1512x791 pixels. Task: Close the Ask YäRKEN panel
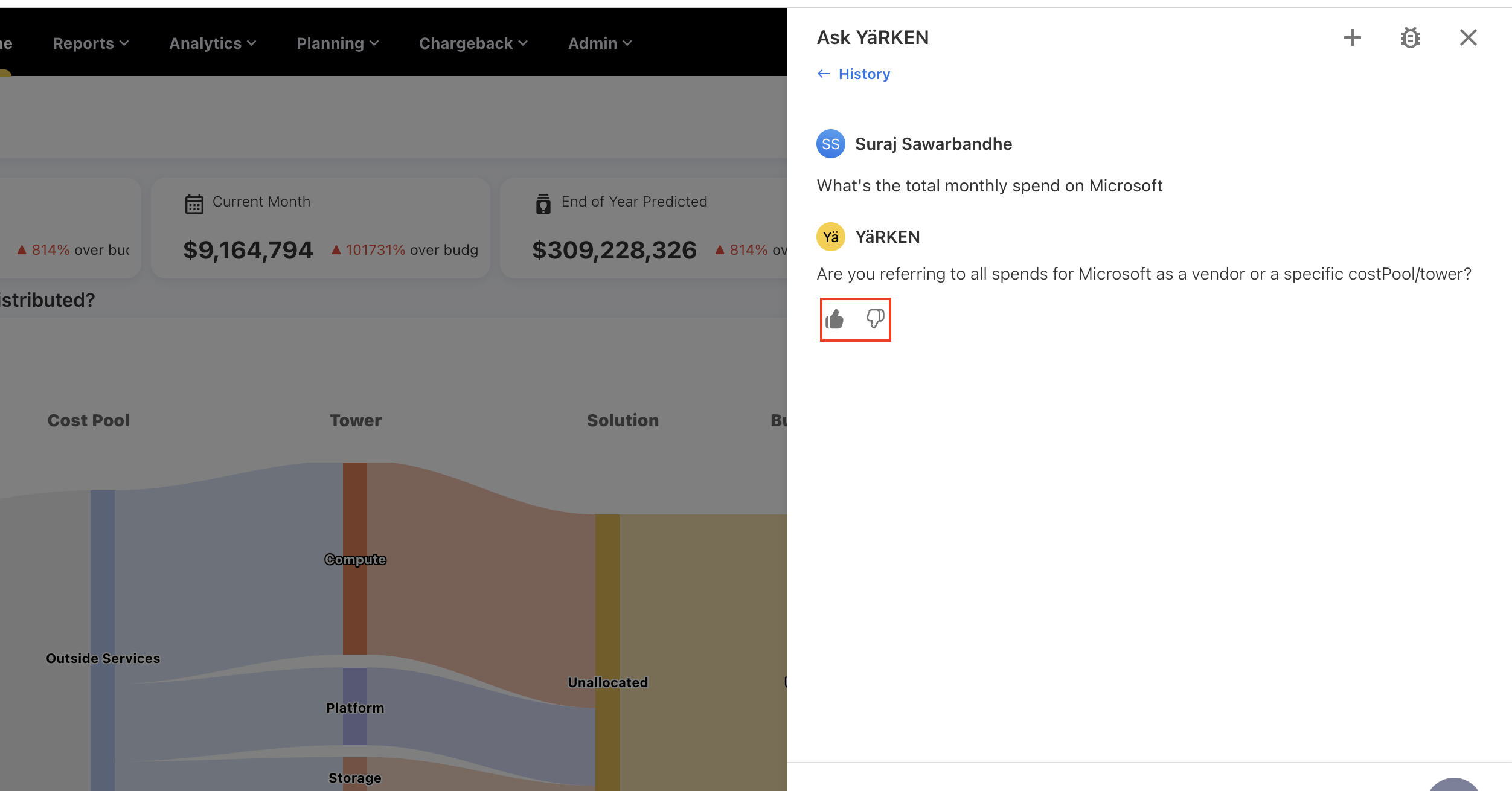pyautogui.click(x=1468, y=37)
